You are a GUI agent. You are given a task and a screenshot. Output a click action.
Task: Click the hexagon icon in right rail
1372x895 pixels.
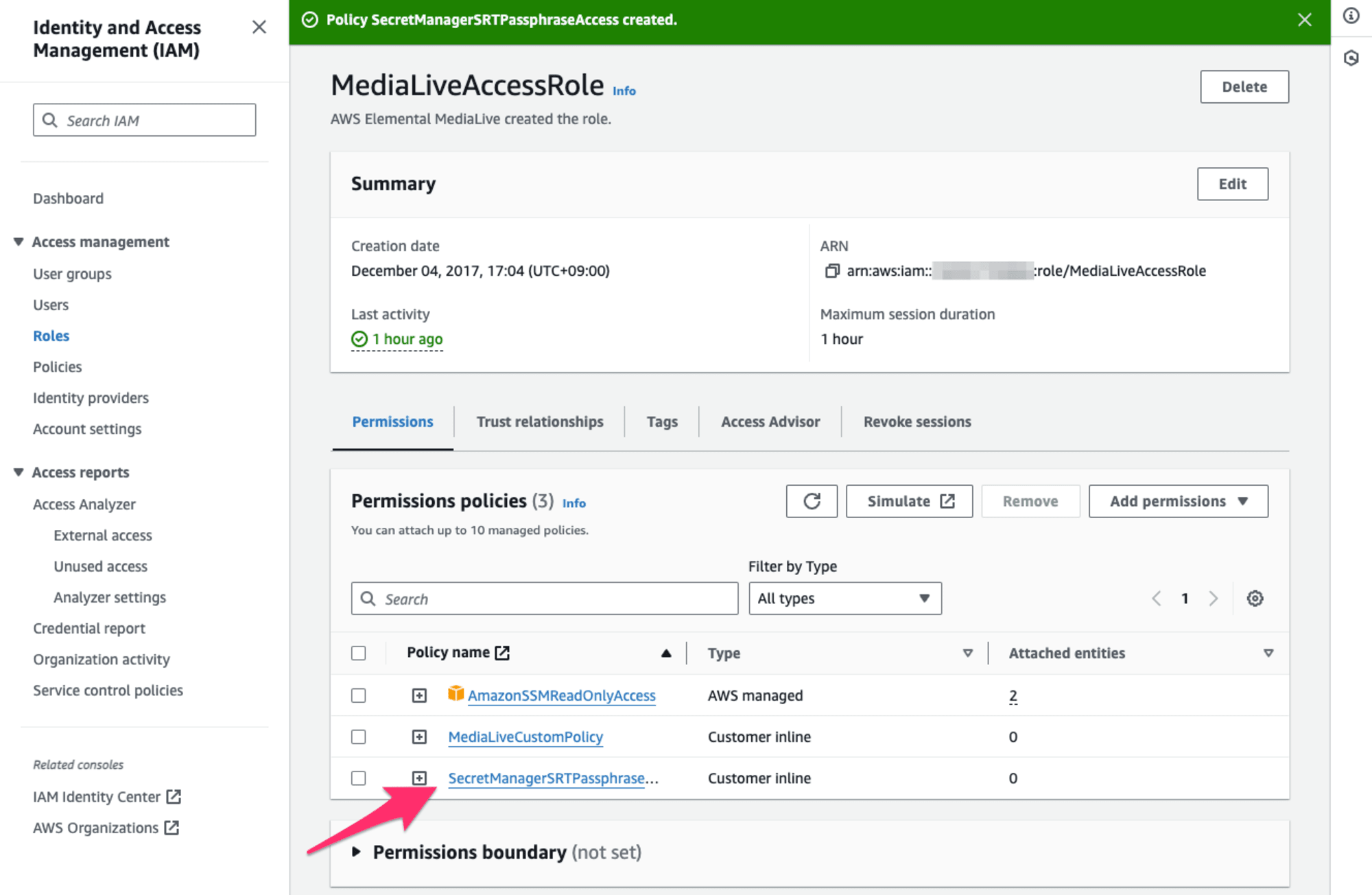tap(1351, 58)
